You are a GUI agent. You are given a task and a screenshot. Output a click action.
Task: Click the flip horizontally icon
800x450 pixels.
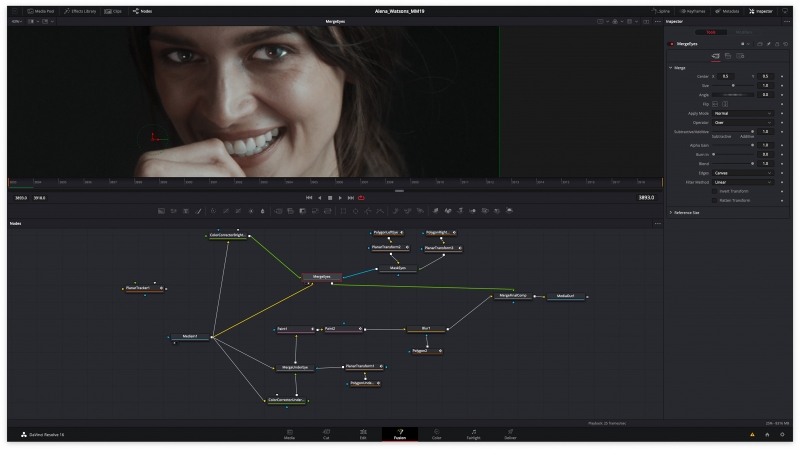(714, 104)
